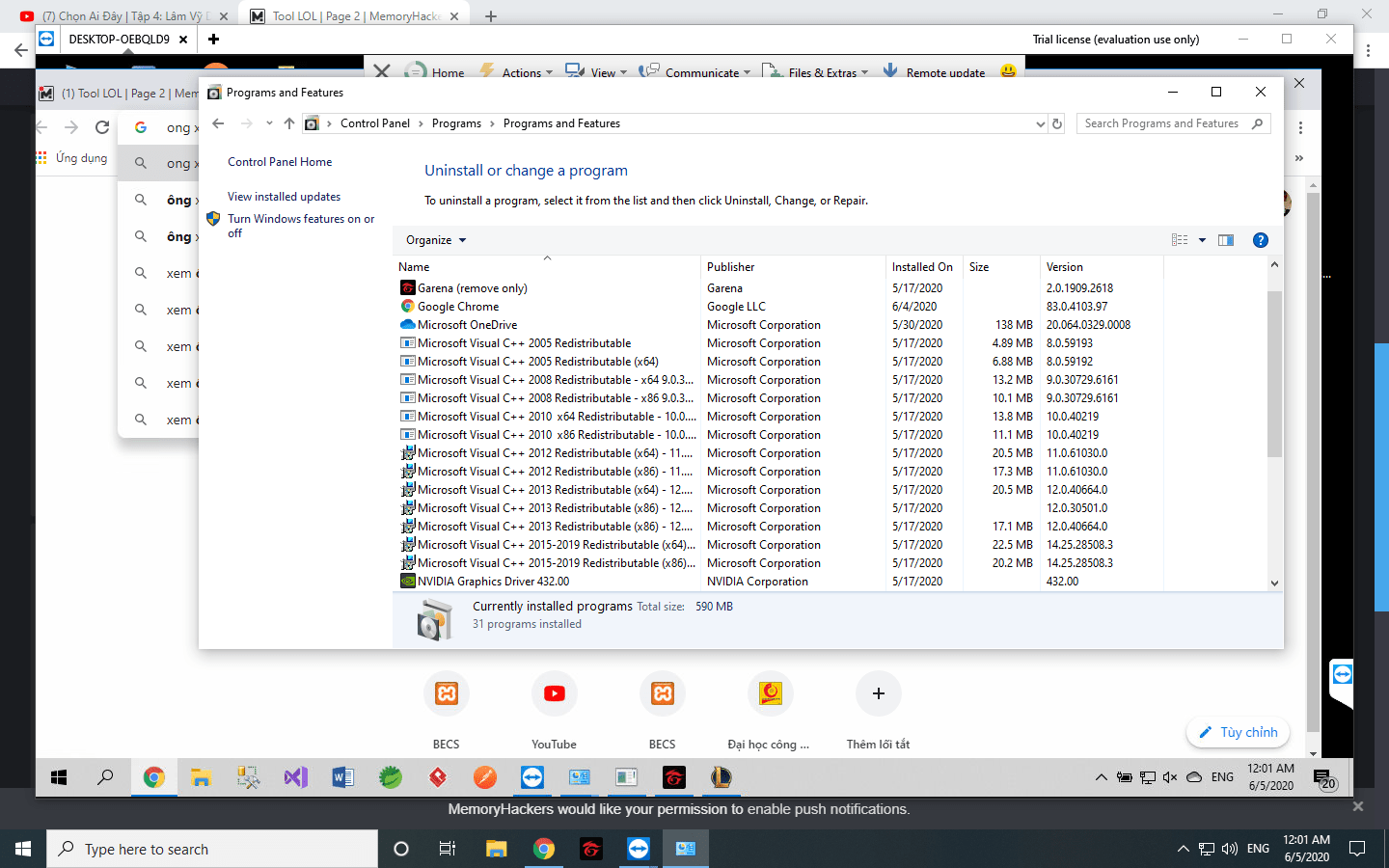Open the Programs and Features help icon
Image resolution: width=1389 pixels, height=868 pixels.
tap(1260, 240)
